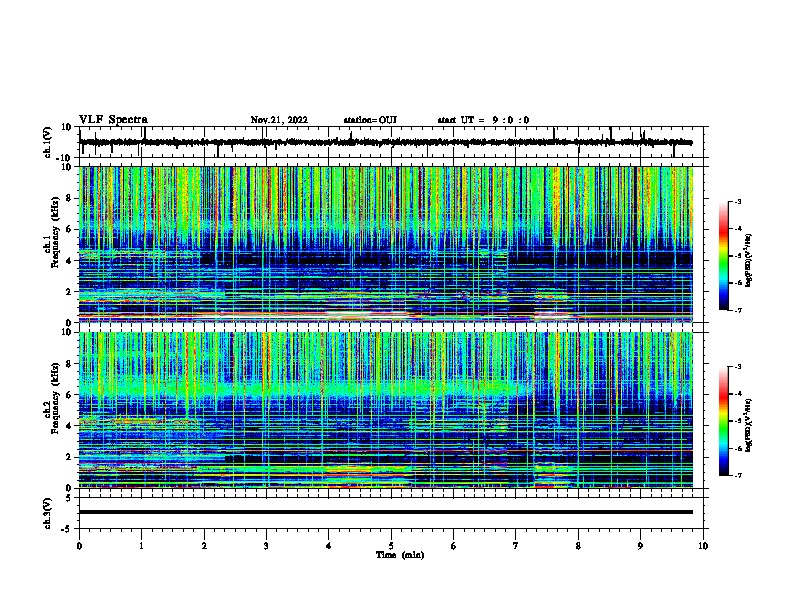Click the bottom time axis end label "10"

pos(703,545)
